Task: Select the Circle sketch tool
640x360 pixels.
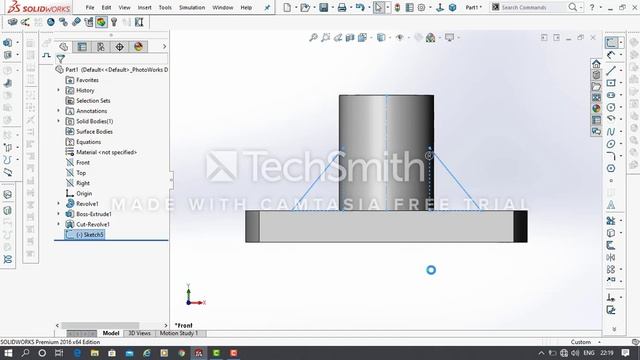Action: pyautogui.click(x=611, y=107)
